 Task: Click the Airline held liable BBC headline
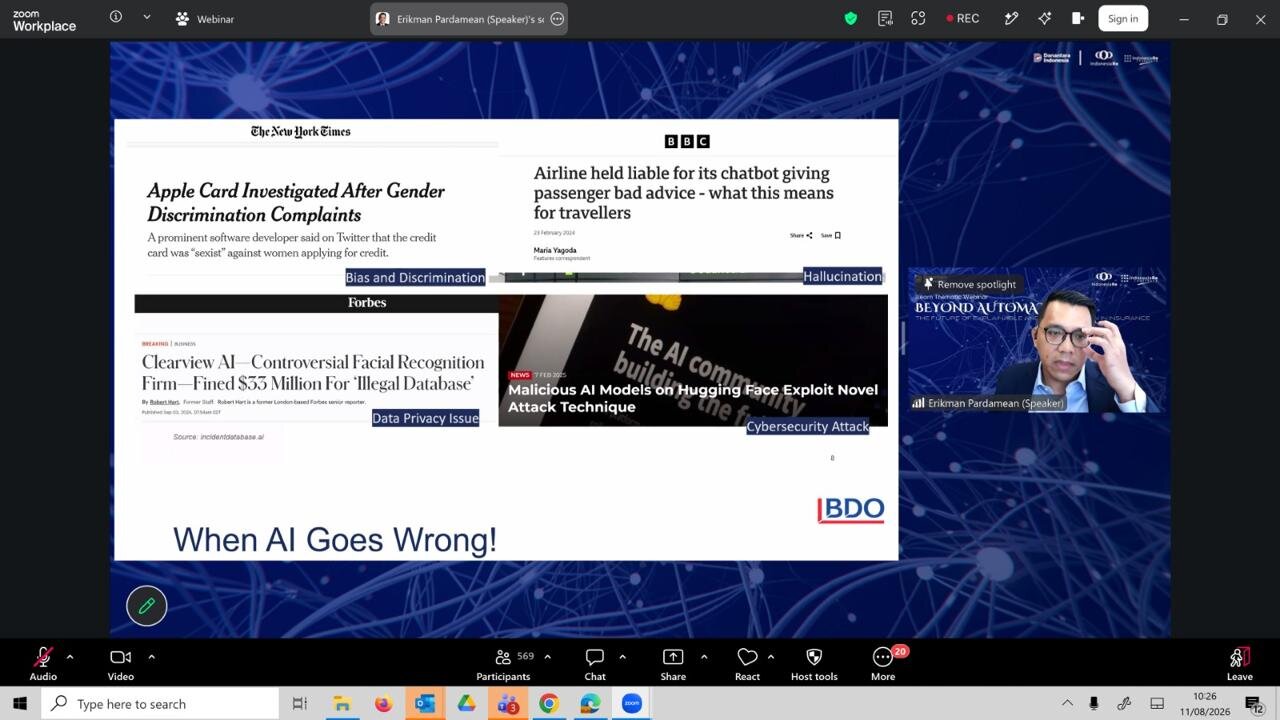pos(683,193)
